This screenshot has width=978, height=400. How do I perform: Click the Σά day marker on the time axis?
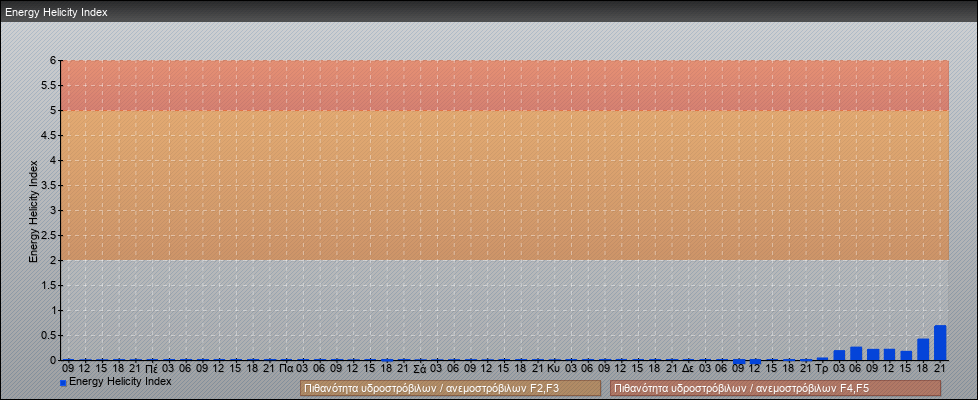420,368
